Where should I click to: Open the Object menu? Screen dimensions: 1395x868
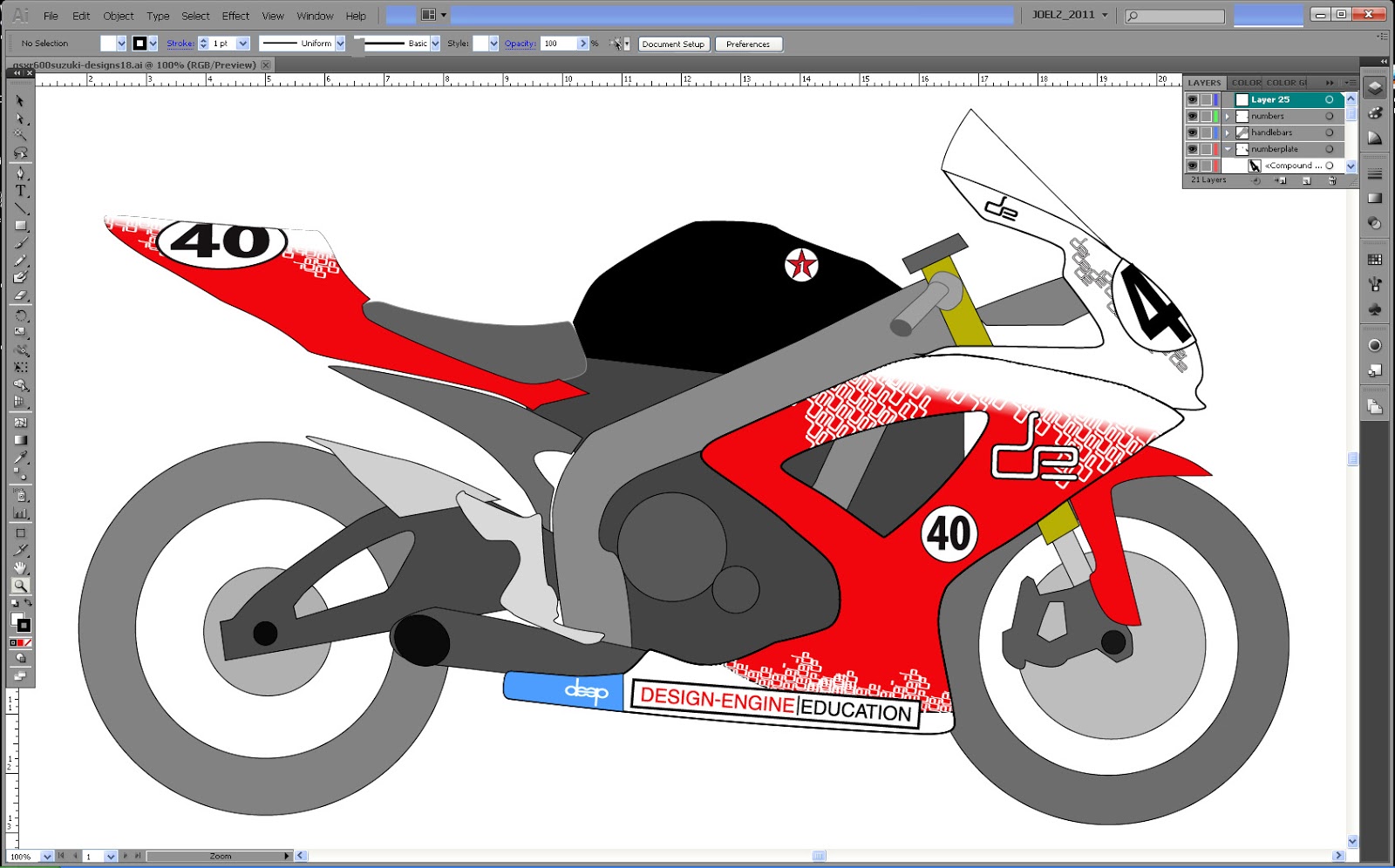click(x=119, y=16)
